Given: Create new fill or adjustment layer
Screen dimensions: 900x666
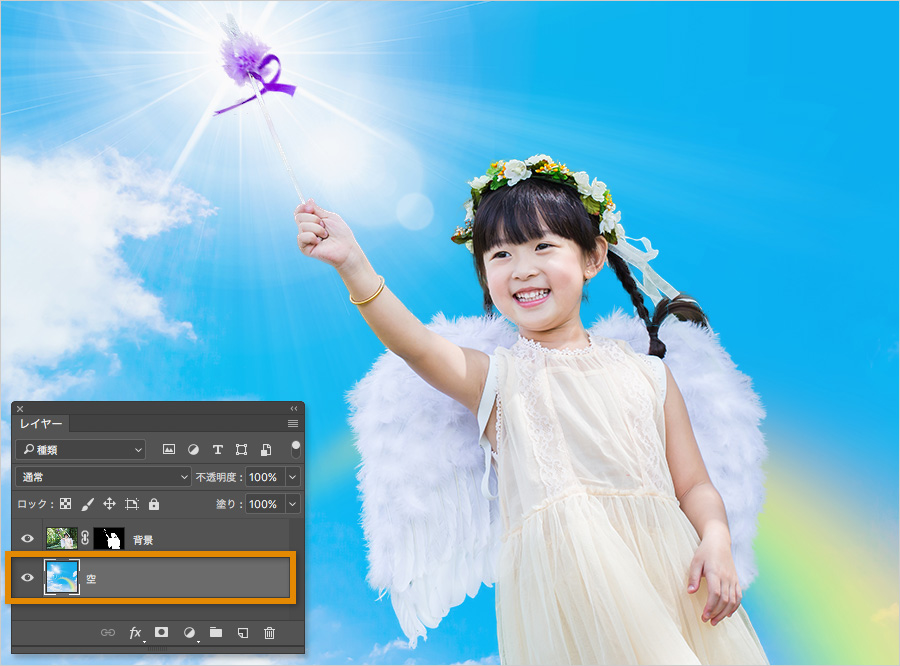Looking at the screenshot, I should point(189,633).
